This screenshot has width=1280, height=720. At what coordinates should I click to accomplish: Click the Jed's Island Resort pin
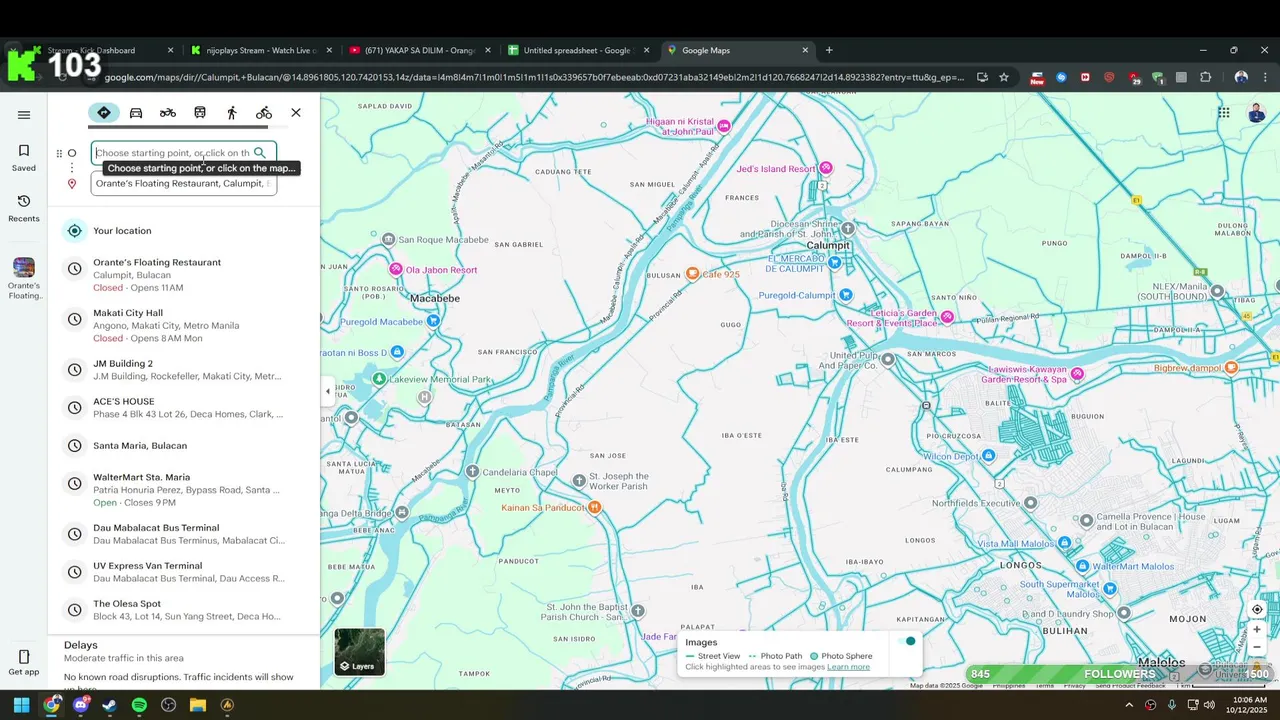(826, 169)
